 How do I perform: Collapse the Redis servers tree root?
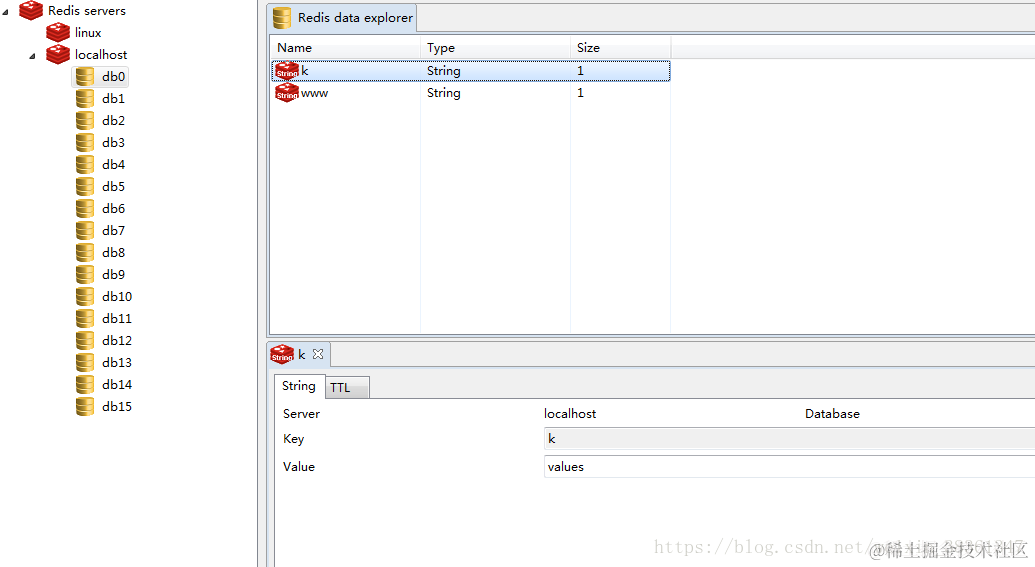5,12
